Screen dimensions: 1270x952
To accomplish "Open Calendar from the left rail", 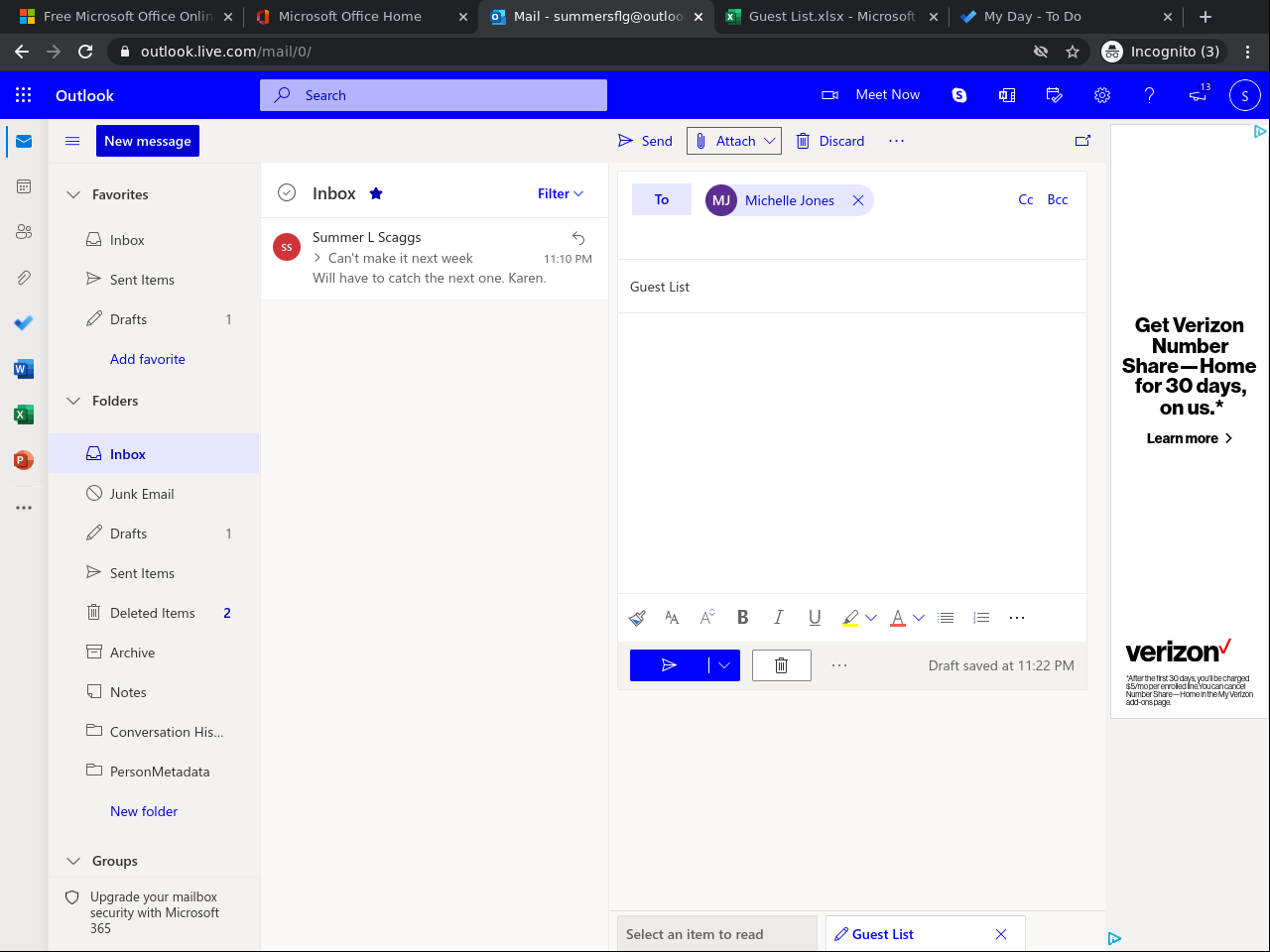I will point(24,186).
